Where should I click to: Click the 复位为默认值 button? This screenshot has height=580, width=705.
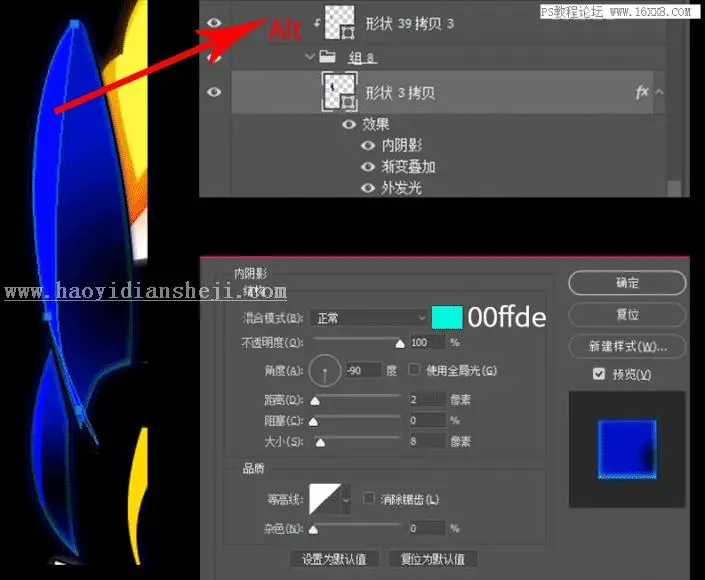pyautogui.click(x=433, y=559)
